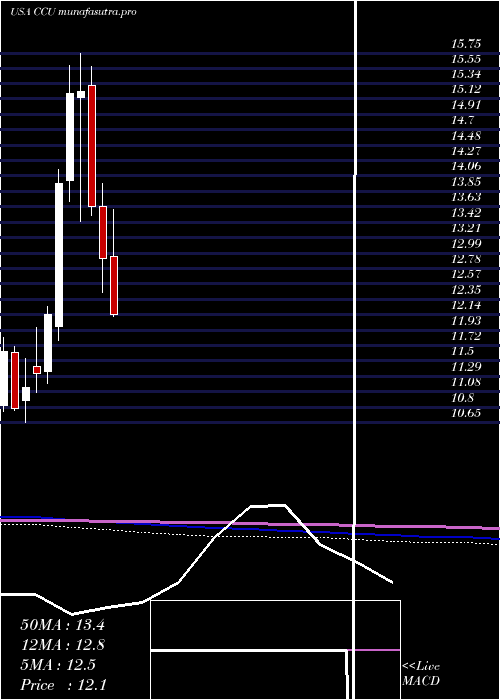The width and height of the screenshot is (500, 700).
Task: Click the 11.93 price axis label
Action: (466, 321)
